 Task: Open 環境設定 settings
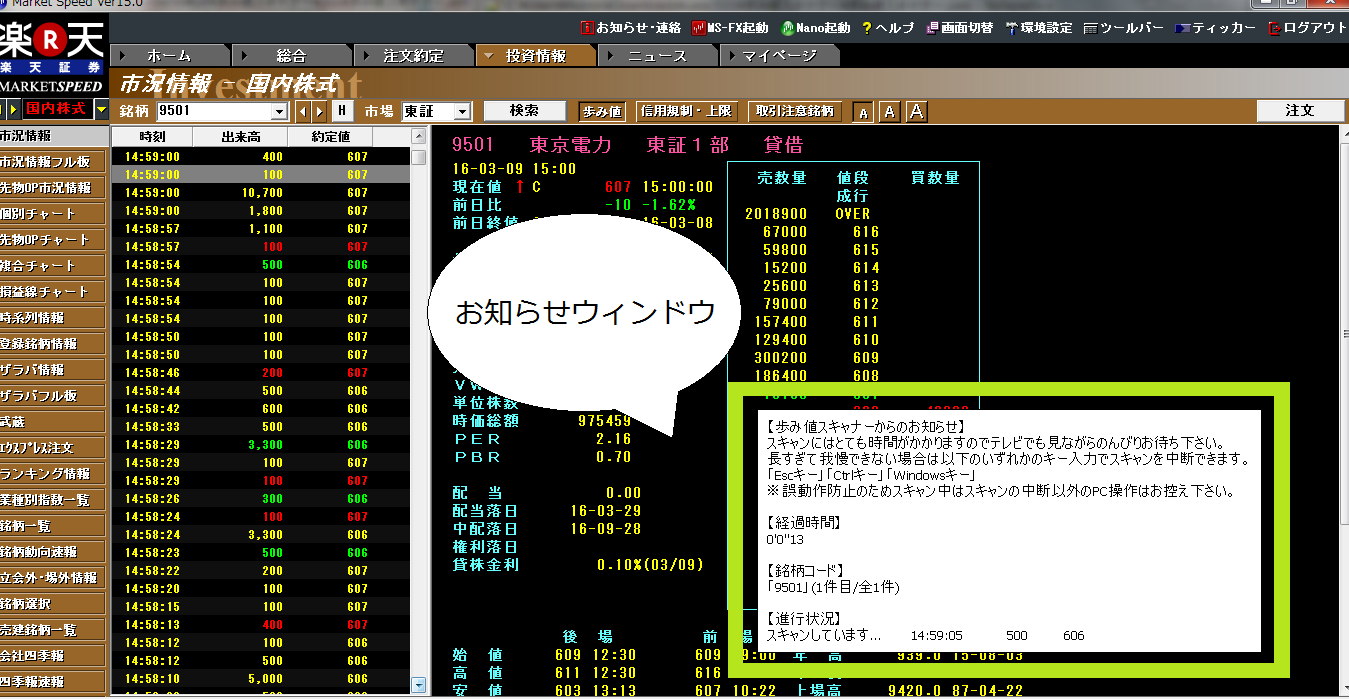pos(1039,28)
